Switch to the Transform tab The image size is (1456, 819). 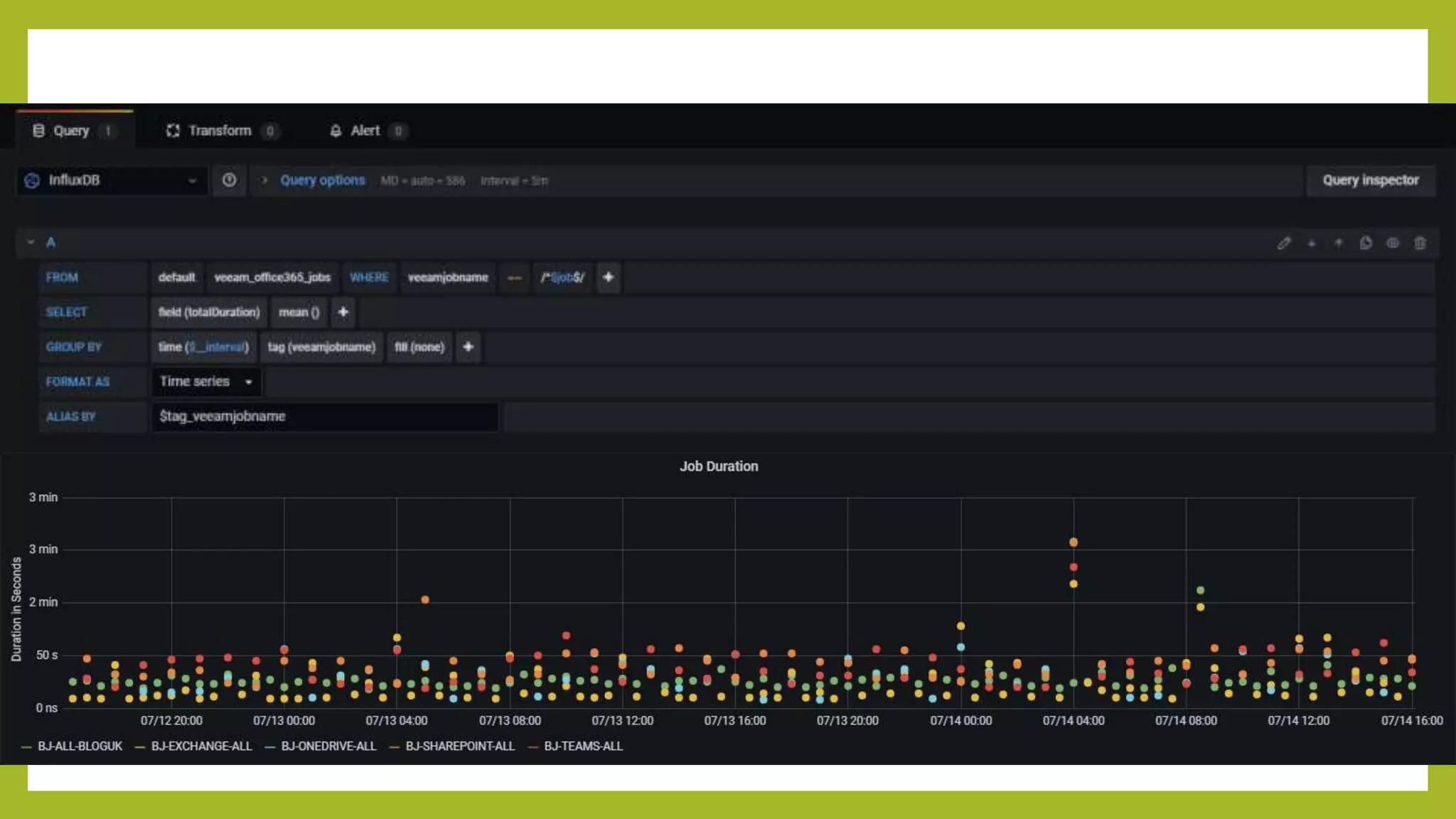(223, 131)
